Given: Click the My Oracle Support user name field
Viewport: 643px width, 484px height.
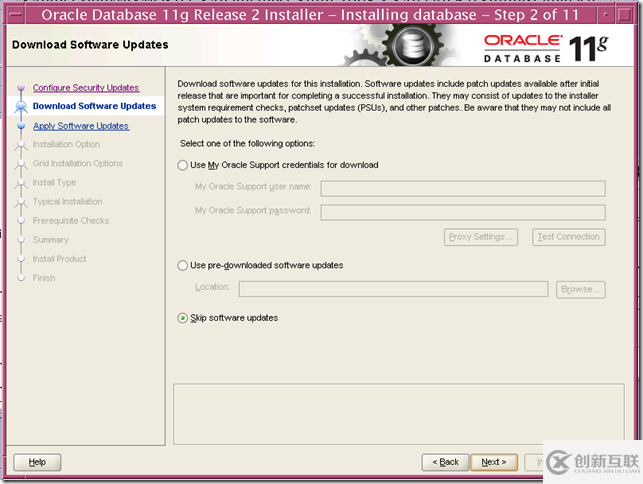Looking at the screenshot, I should [x=463, y=189].
